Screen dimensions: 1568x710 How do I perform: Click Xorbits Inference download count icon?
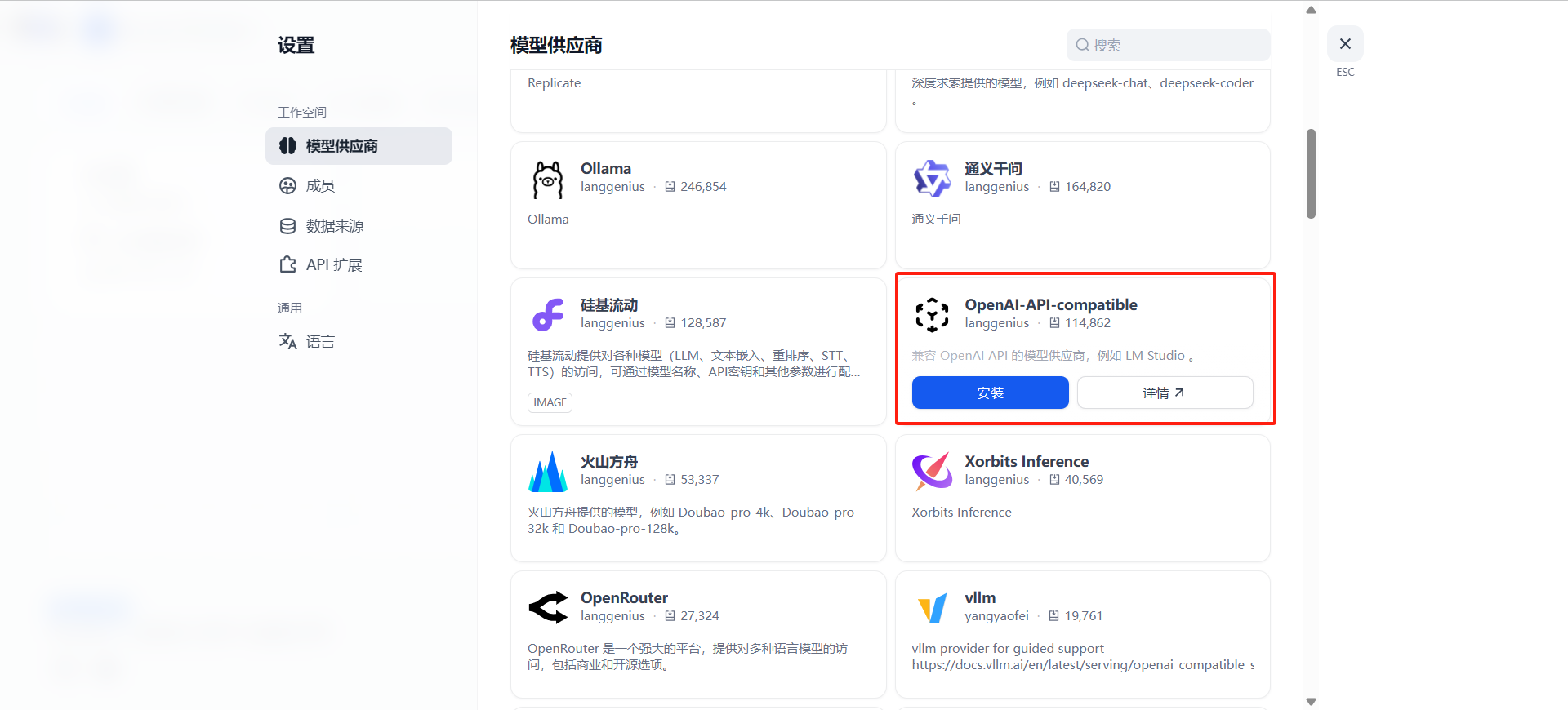point(1054,480)
